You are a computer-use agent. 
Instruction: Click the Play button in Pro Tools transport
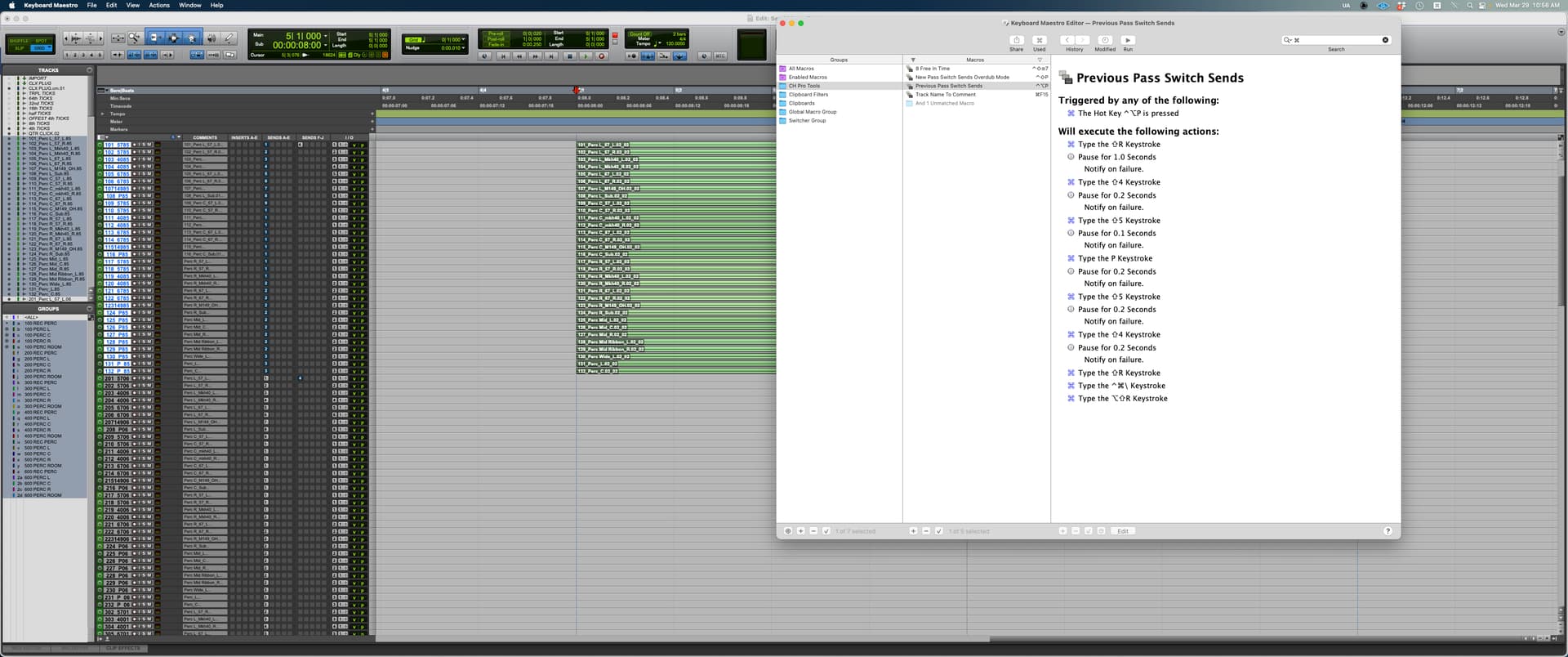click(586, 56)
